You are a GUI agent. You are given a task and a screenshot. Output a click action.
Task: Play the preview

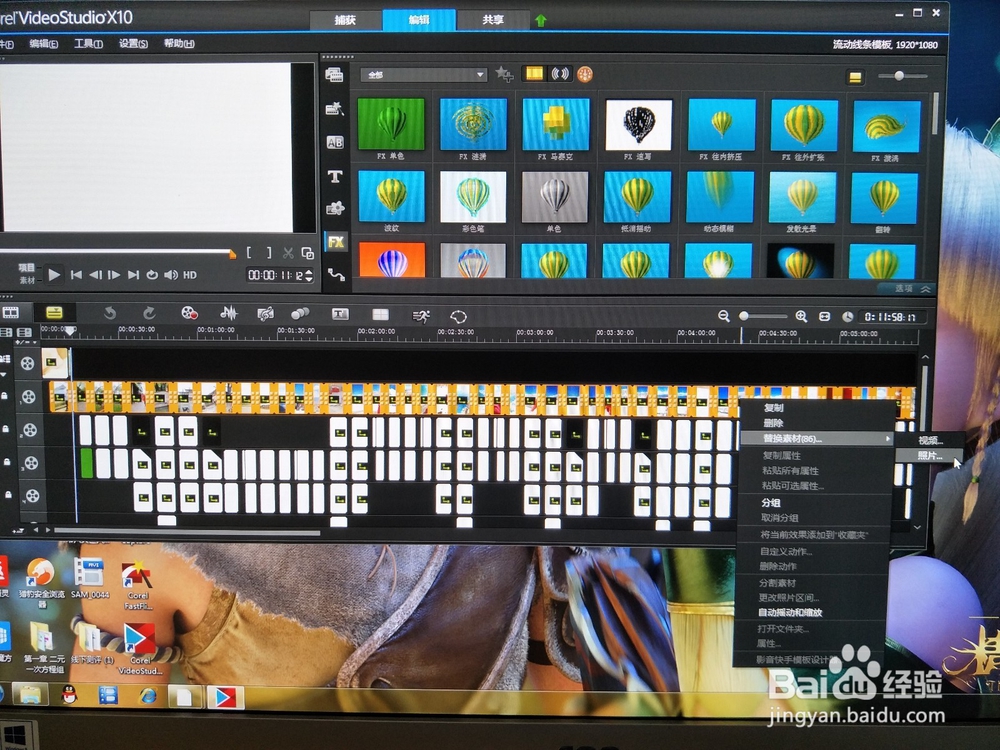pos(54,275)
